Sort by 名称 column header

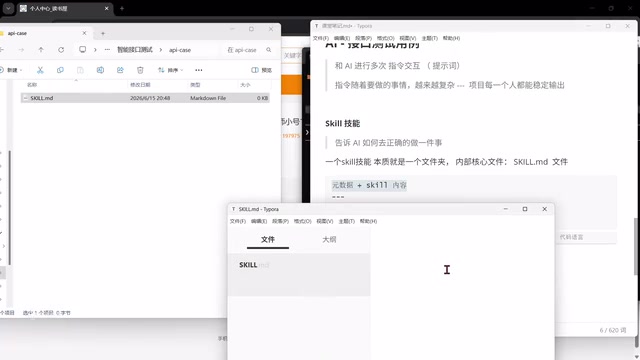click(32, 85)
